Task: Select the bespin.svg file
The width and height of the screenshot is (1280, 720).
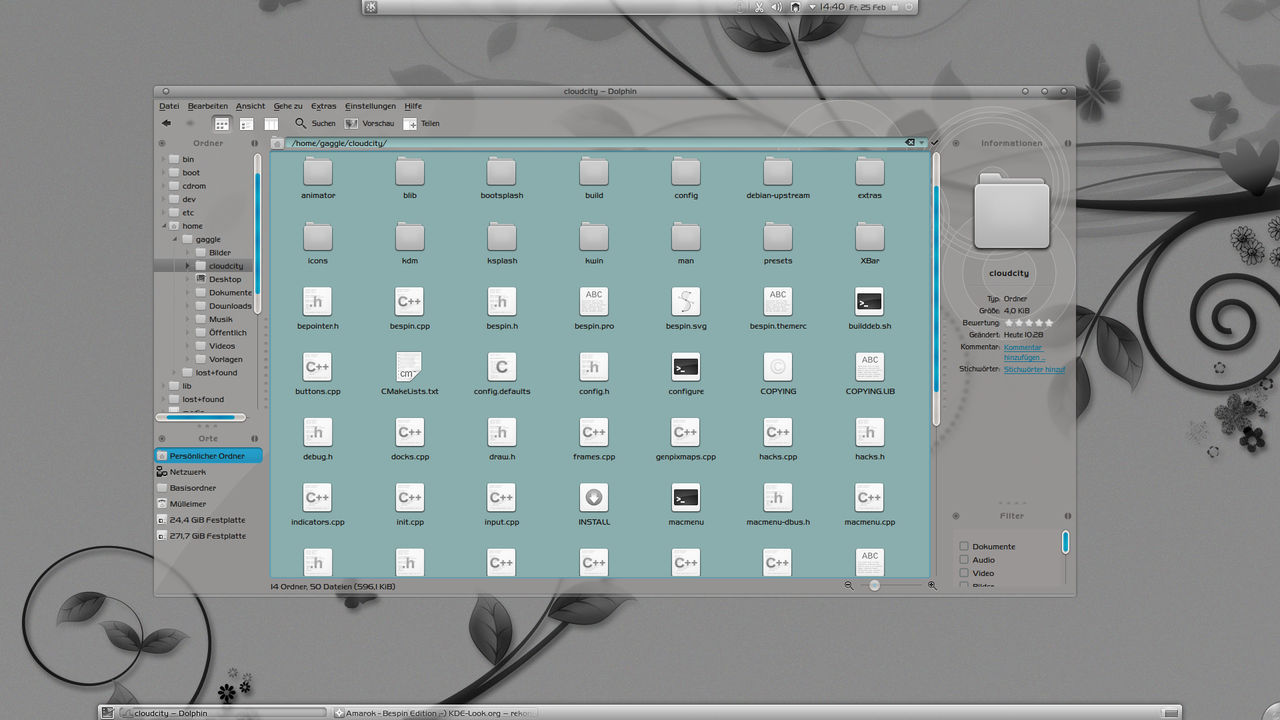Action: [686, 309]
